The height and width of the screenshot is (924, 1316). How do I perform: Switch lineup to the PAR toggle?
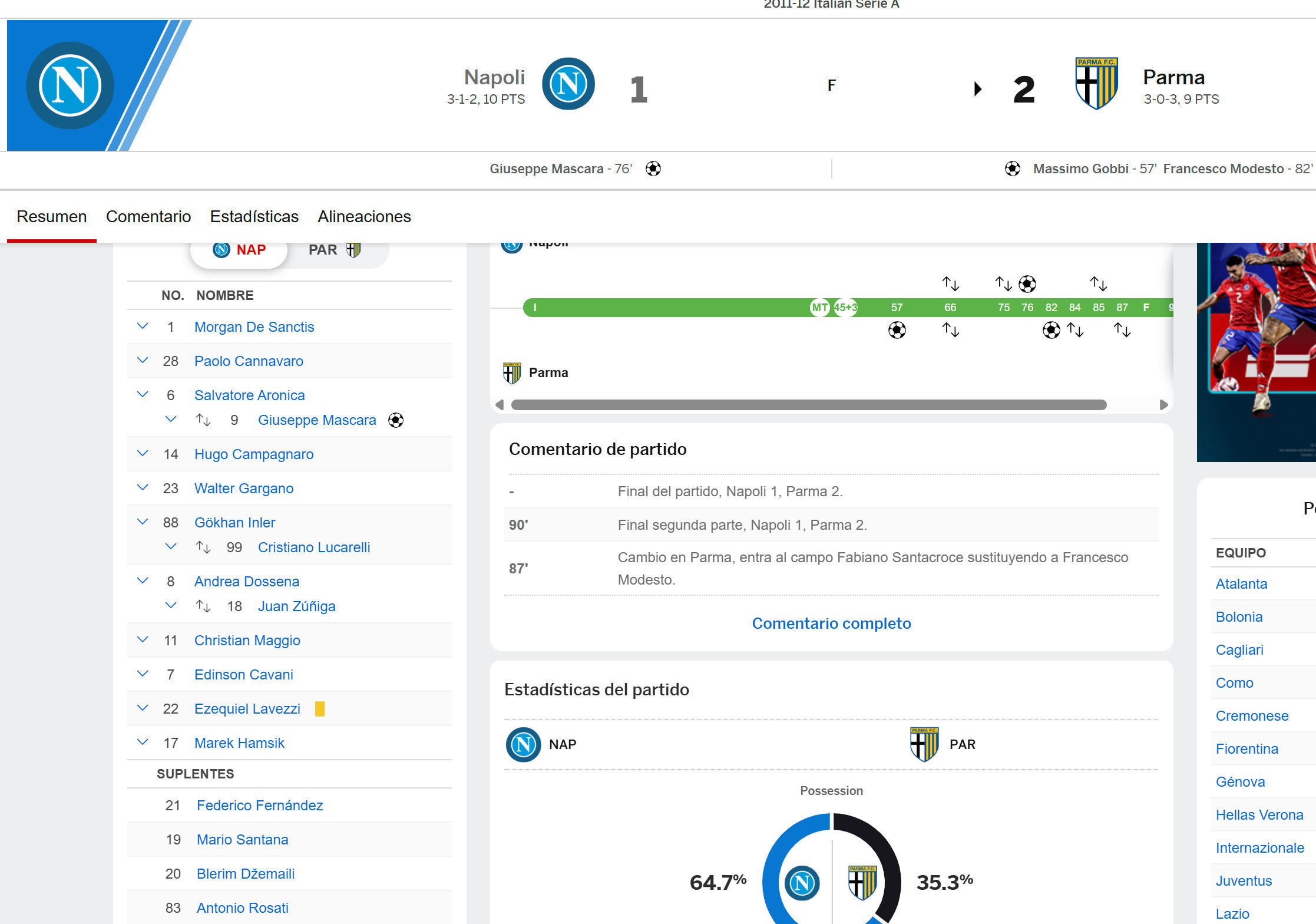click(335, 250)
